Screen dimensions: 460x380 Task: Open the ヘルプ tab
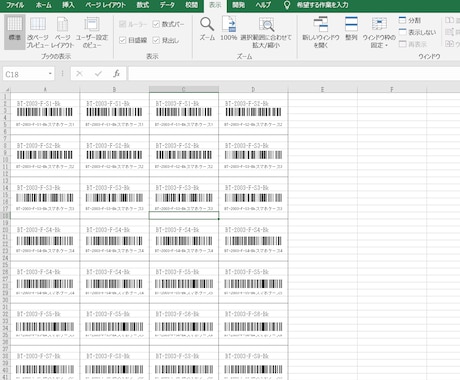[x=263, y=5]
